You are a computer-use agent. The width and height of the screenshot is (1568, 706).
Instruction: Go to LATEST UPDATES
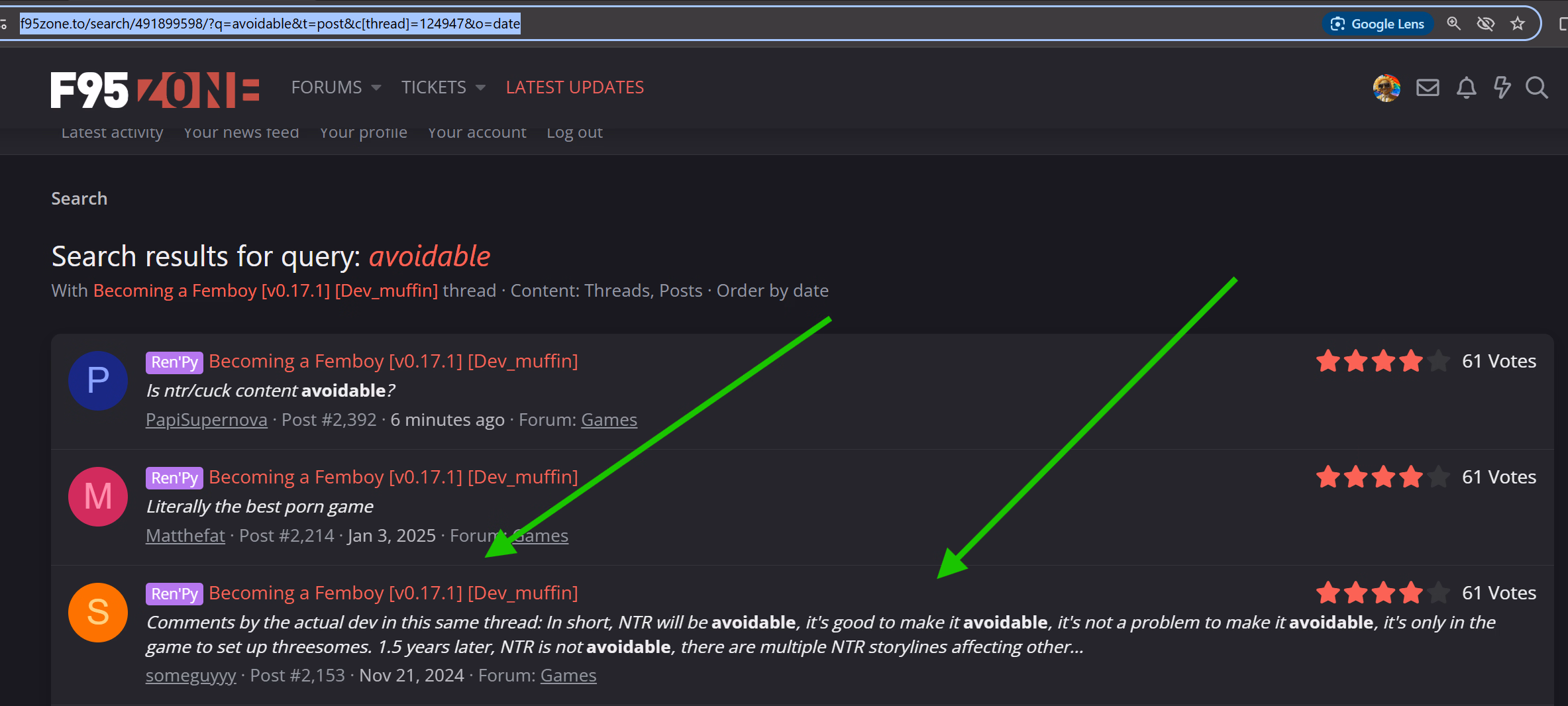[x=575, y=87]
